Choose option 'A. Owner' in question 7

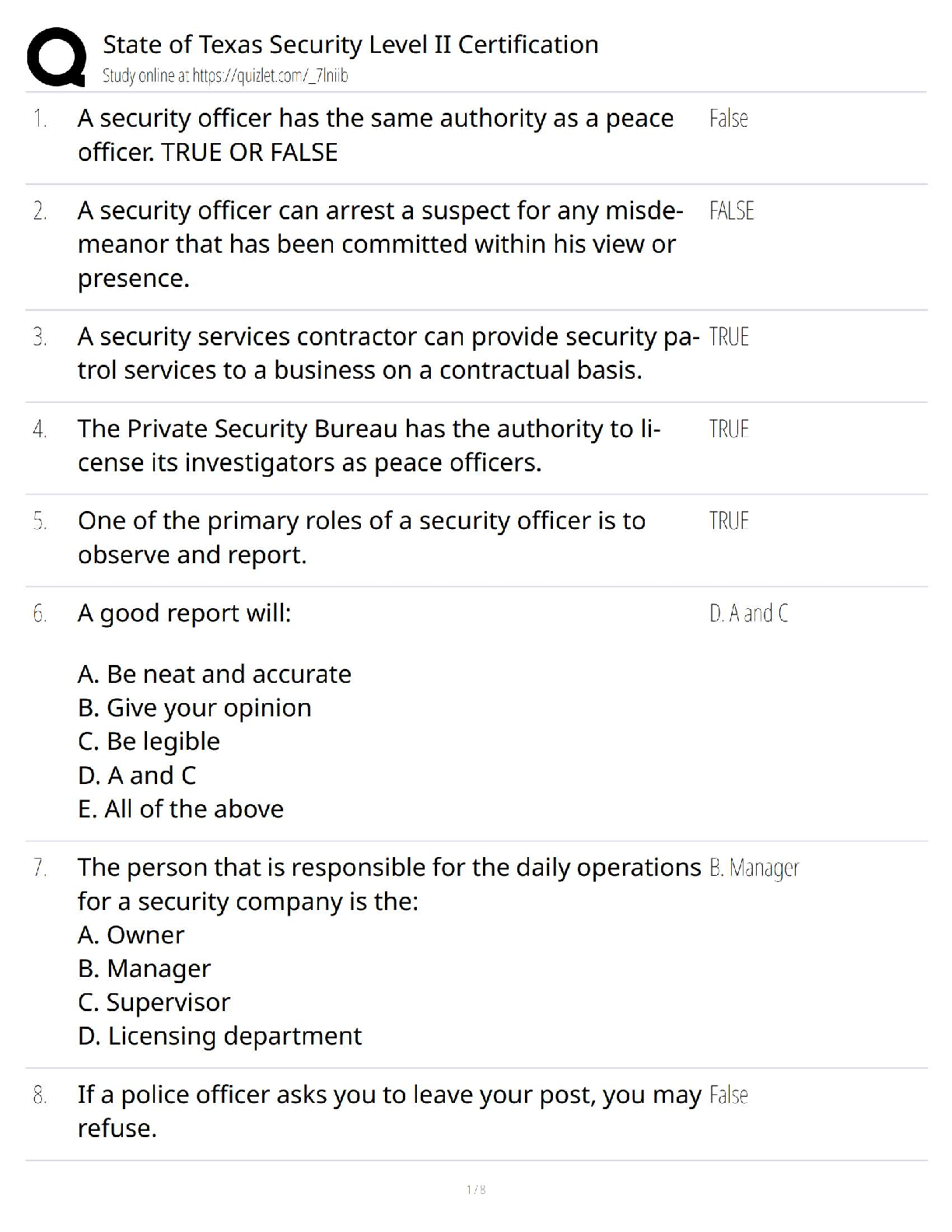click(131, 935)
